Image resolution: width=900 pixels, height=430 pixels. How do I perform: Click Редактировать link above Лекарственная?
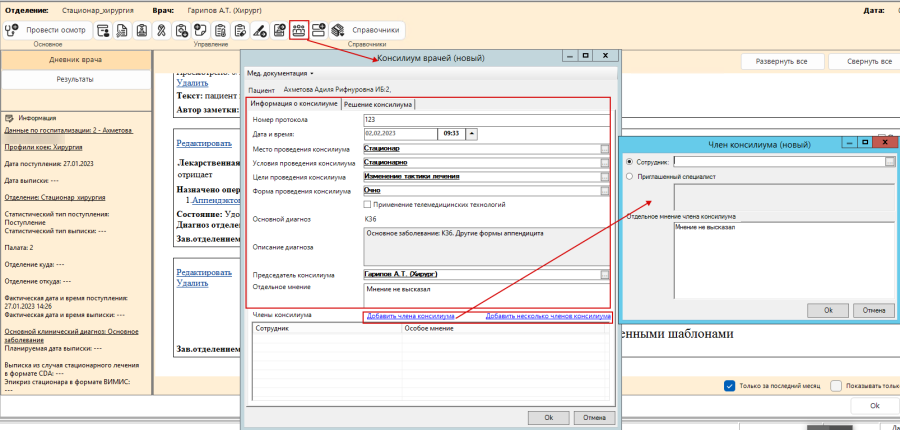(x=204, y=144)
